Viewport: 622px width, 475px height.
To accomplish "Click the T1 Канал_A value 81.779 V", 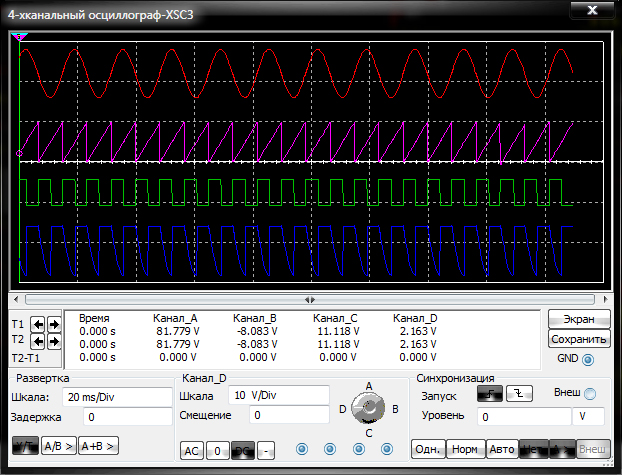I will click(178, 331).
